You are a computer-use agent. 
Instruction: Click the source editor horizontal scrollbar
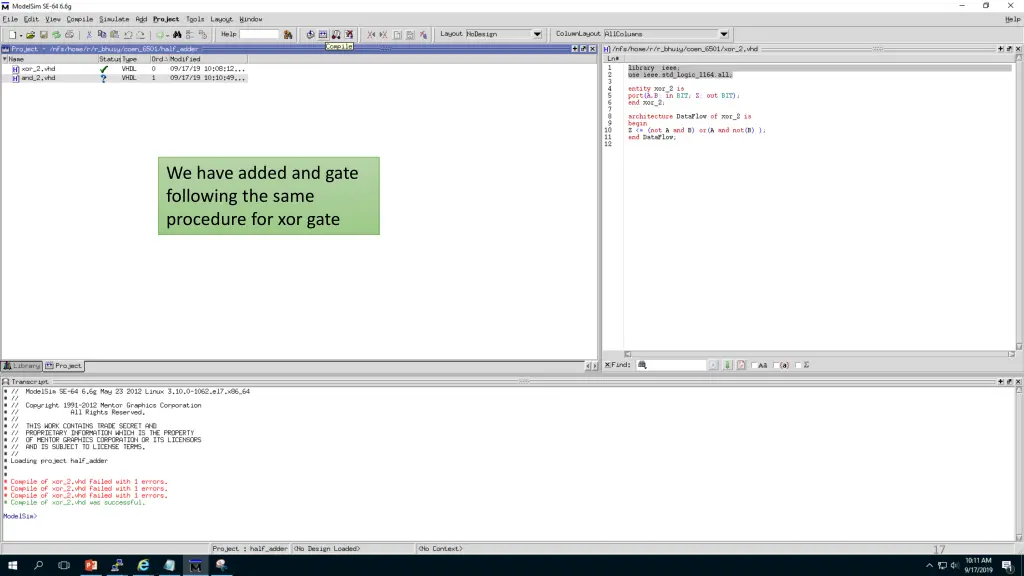(x=819, y=354)
